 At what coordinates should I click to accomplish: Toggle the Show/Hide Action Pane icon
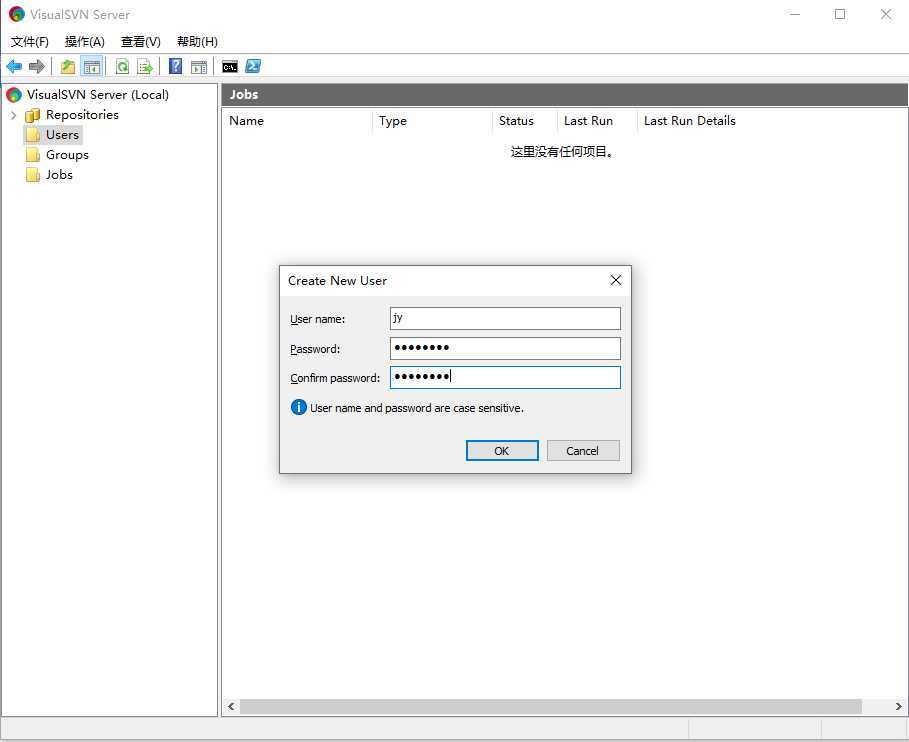[x=199, y=67]
